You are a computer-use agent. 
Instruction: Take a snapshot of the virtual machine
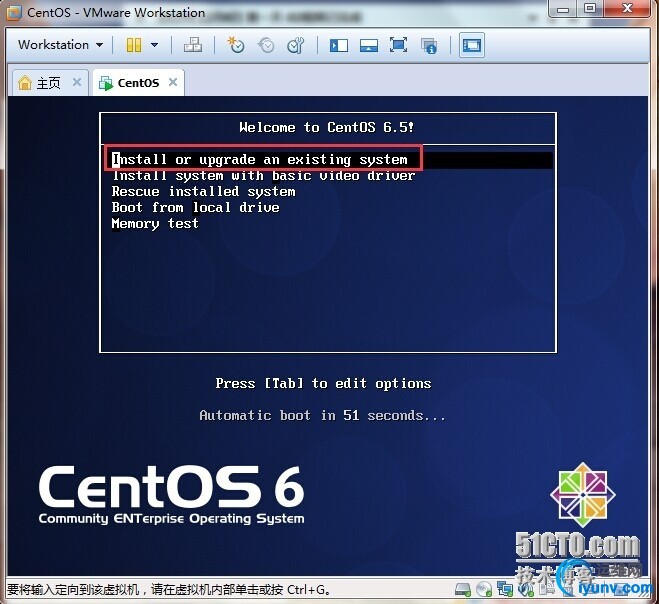pos(235,45)
